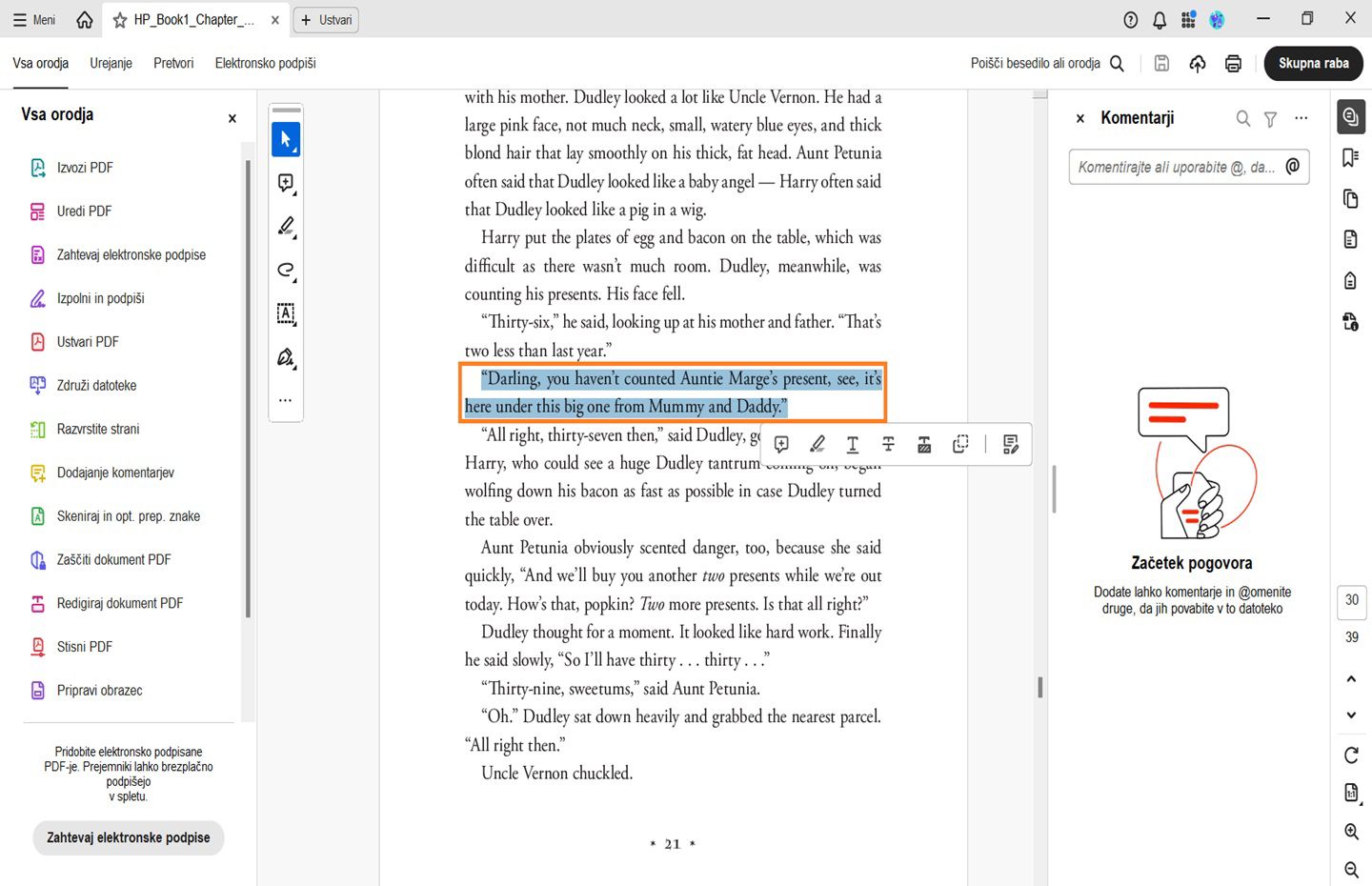Switch to the Vsa orodja tab

[x=41, y=63]
